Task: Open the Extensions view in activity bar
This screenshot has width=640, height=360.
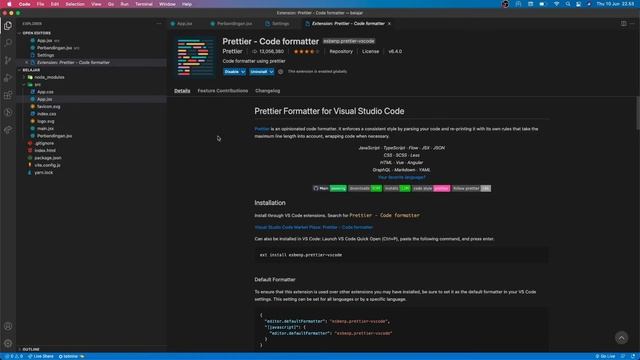Action: 8,95
